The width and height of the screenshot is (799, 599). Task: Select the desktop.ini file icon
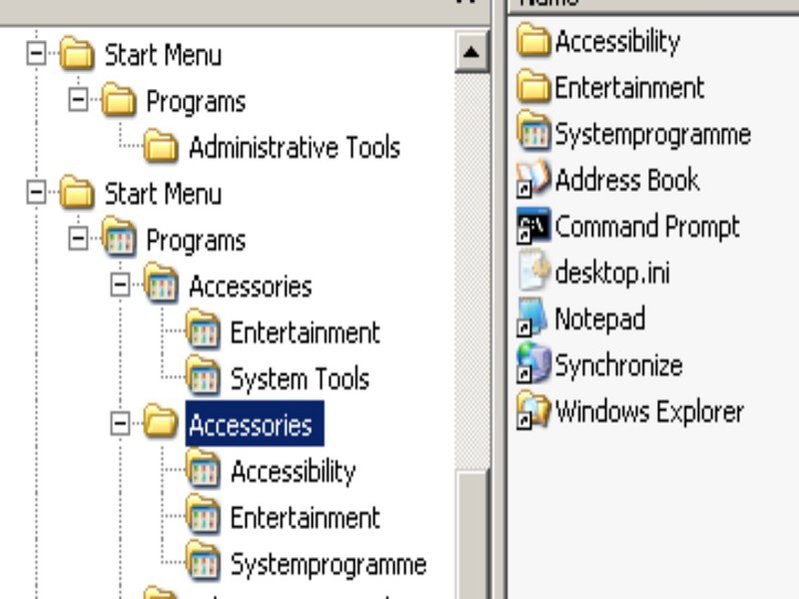534,270
